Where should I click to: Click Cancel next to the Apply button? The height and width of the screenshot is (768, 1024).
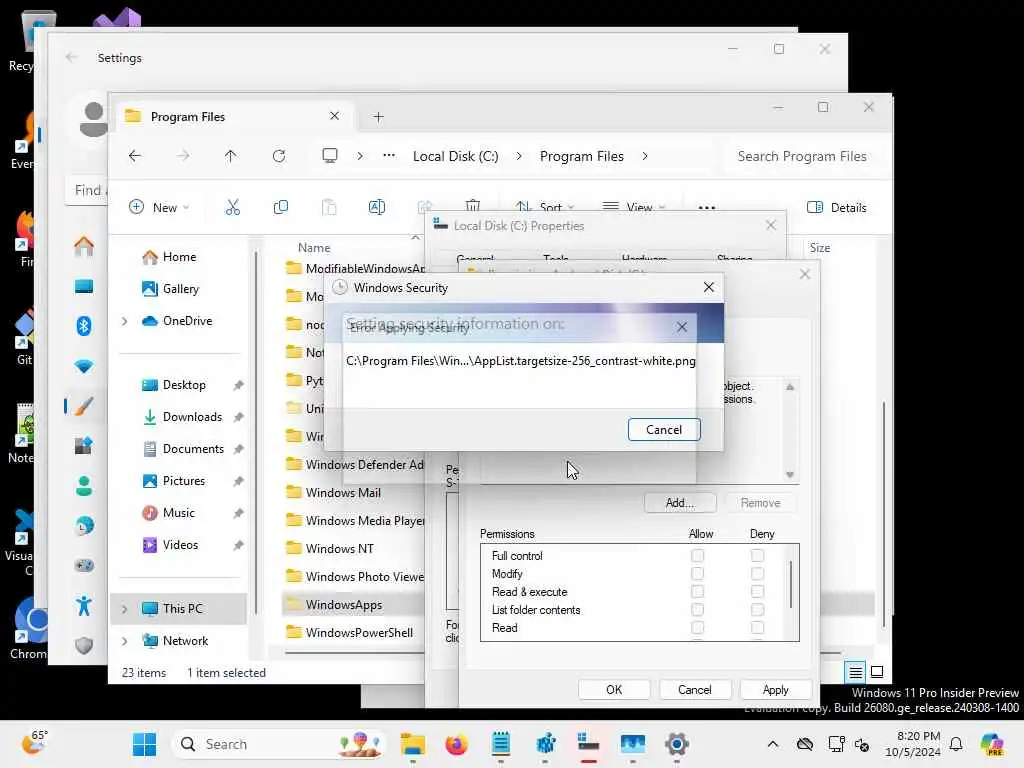point(694,690)
